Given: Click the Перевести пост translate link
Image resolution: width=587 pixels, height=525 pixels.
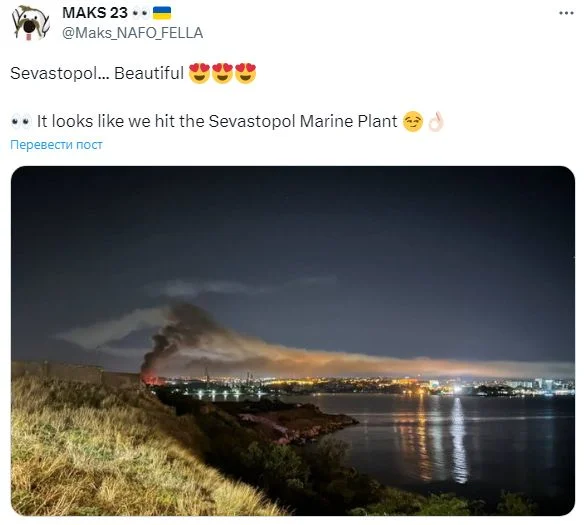Looking at the screenshot, I should [56, 145].
